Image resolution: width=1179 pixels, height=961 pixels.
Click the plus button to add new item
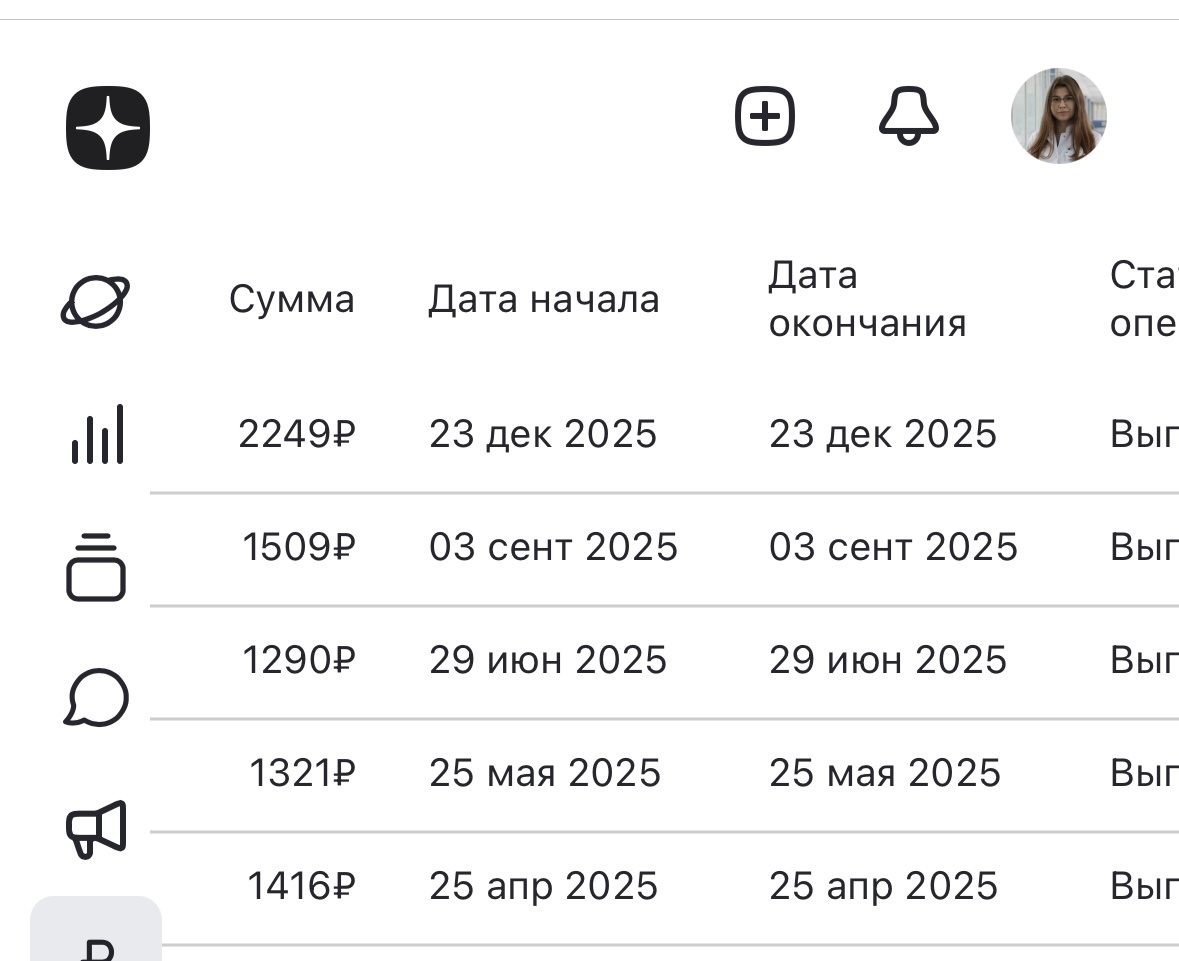[765, 116]
